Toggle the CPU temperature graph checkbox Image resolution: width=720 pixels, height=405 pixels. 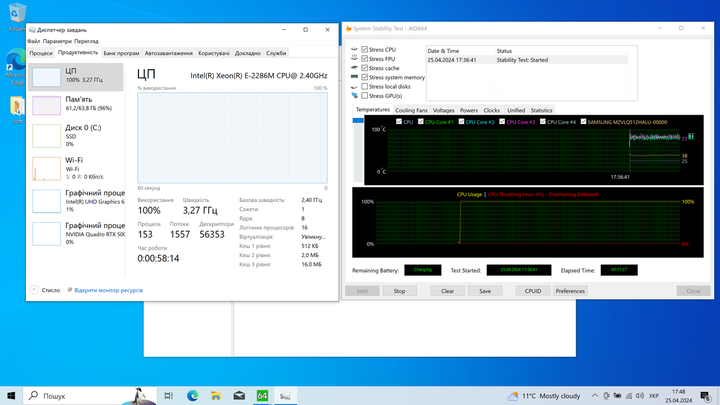(x=399, y=122)
